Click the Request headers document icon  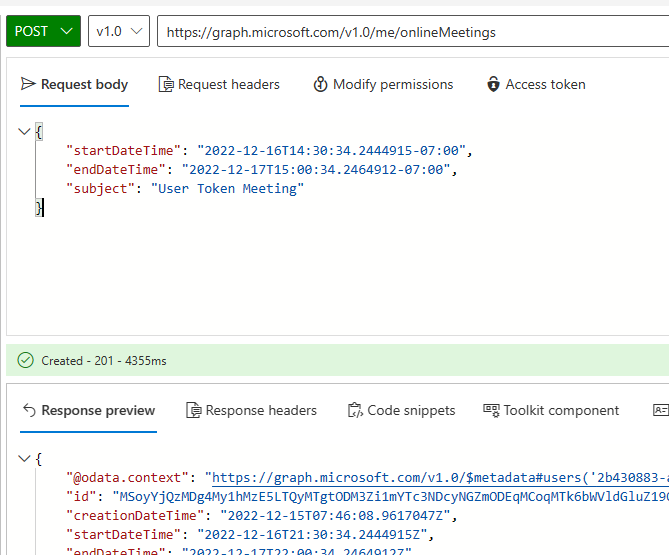point(166,84)
